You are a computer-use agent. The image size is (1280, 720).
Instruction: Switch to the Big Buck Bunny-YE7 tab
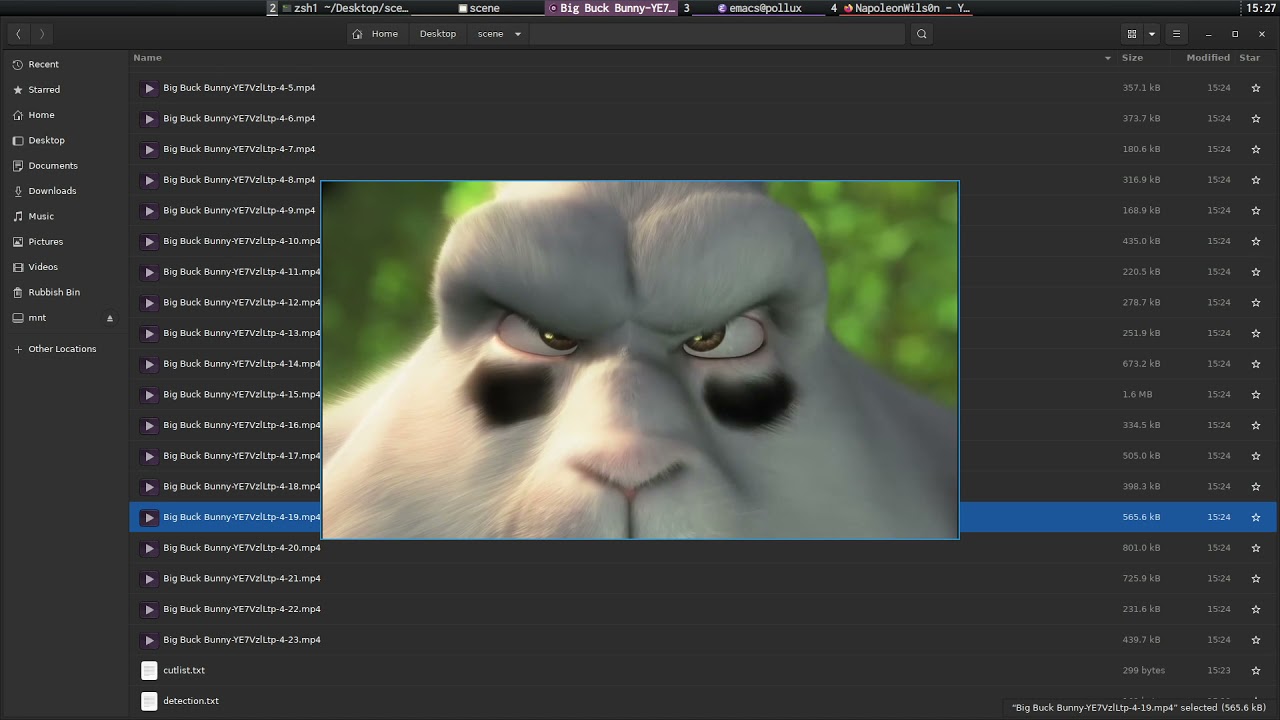(612, 8)
